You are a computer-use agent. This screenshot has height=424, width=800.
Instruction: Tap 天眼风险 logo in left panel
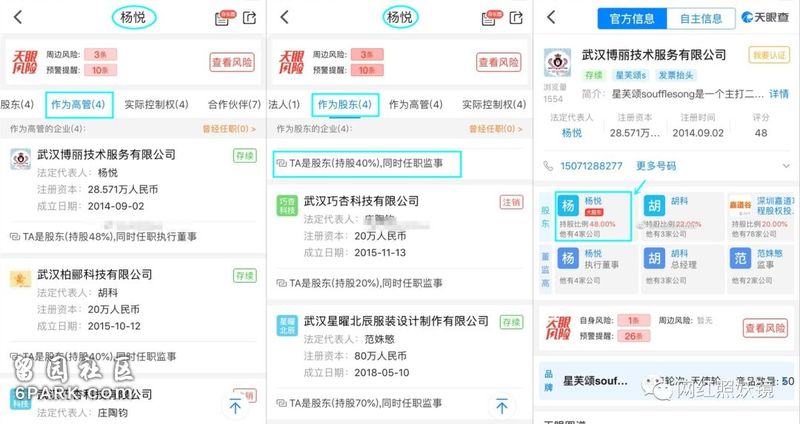click(x=24, y=62)
